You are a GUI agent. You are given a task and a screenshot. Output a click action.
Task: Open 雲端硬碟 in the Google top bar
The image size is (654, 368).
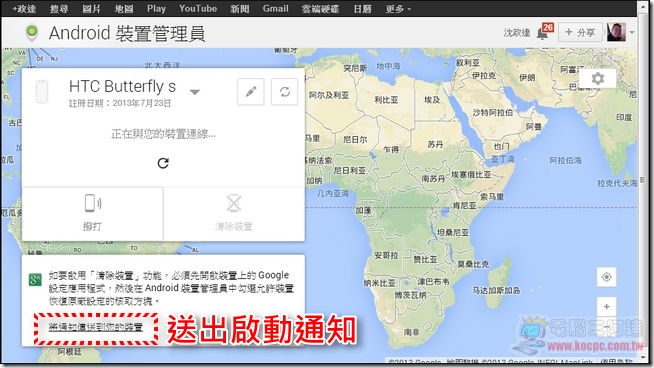pyautogui.click(x=320, y=9)
